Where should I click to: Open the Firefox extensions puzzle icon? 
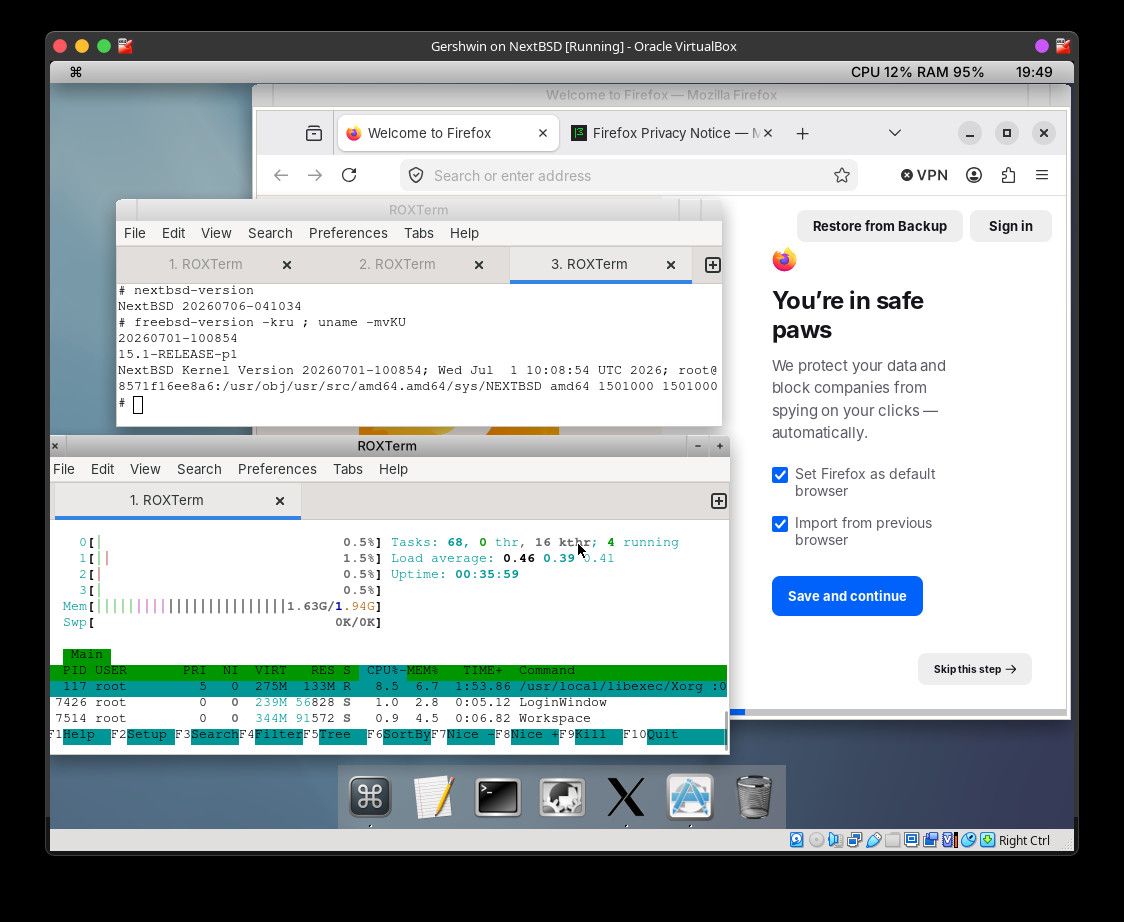coord(1008,175)
